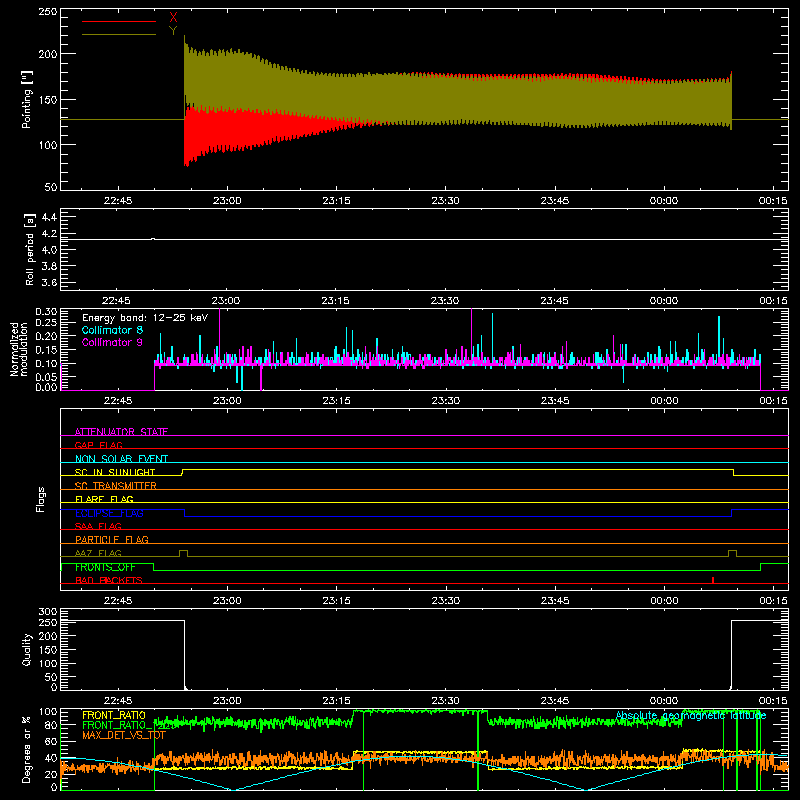Select the olive "Y" legend label
The image size is (800, 800).
173,31
